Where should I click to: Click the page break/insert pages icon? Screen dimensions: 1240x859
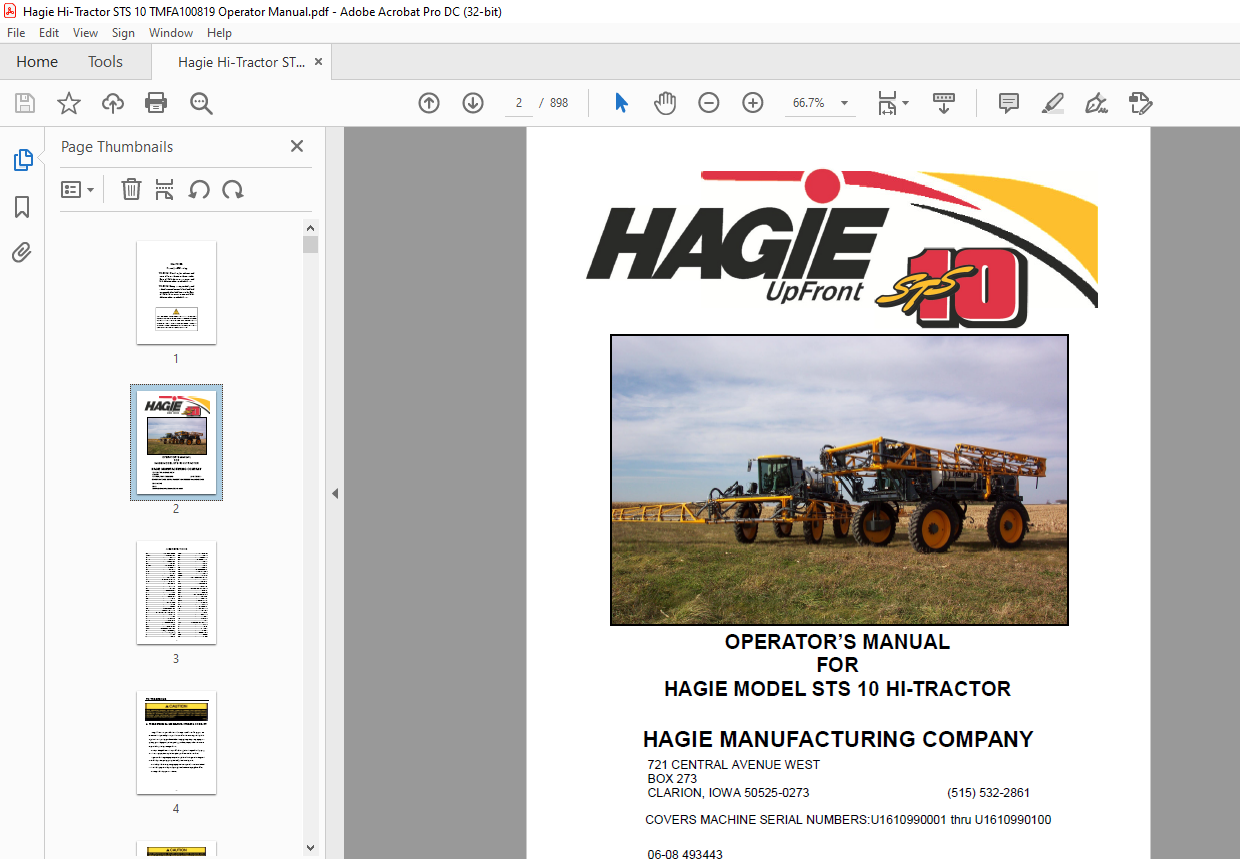click(x=165, y=189)
